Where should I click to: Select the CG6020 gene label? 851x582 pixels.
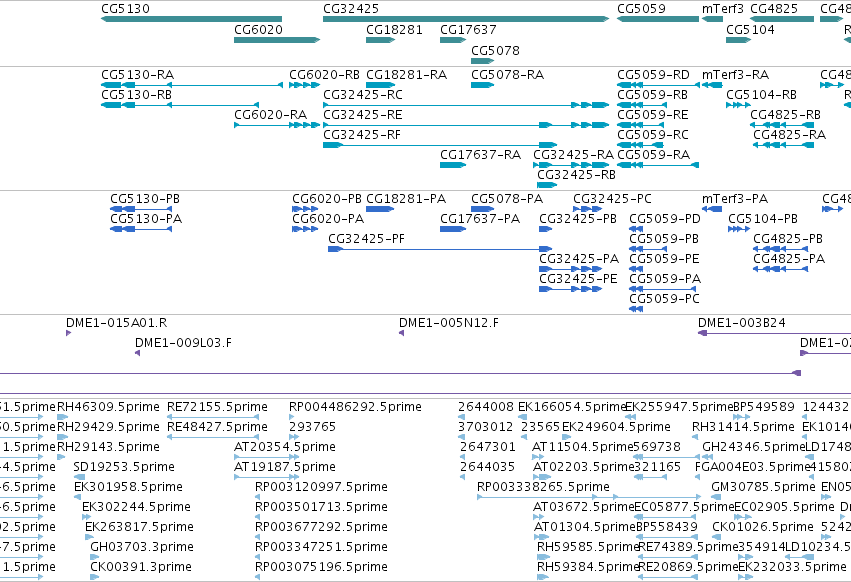click(x=258, y=30)
